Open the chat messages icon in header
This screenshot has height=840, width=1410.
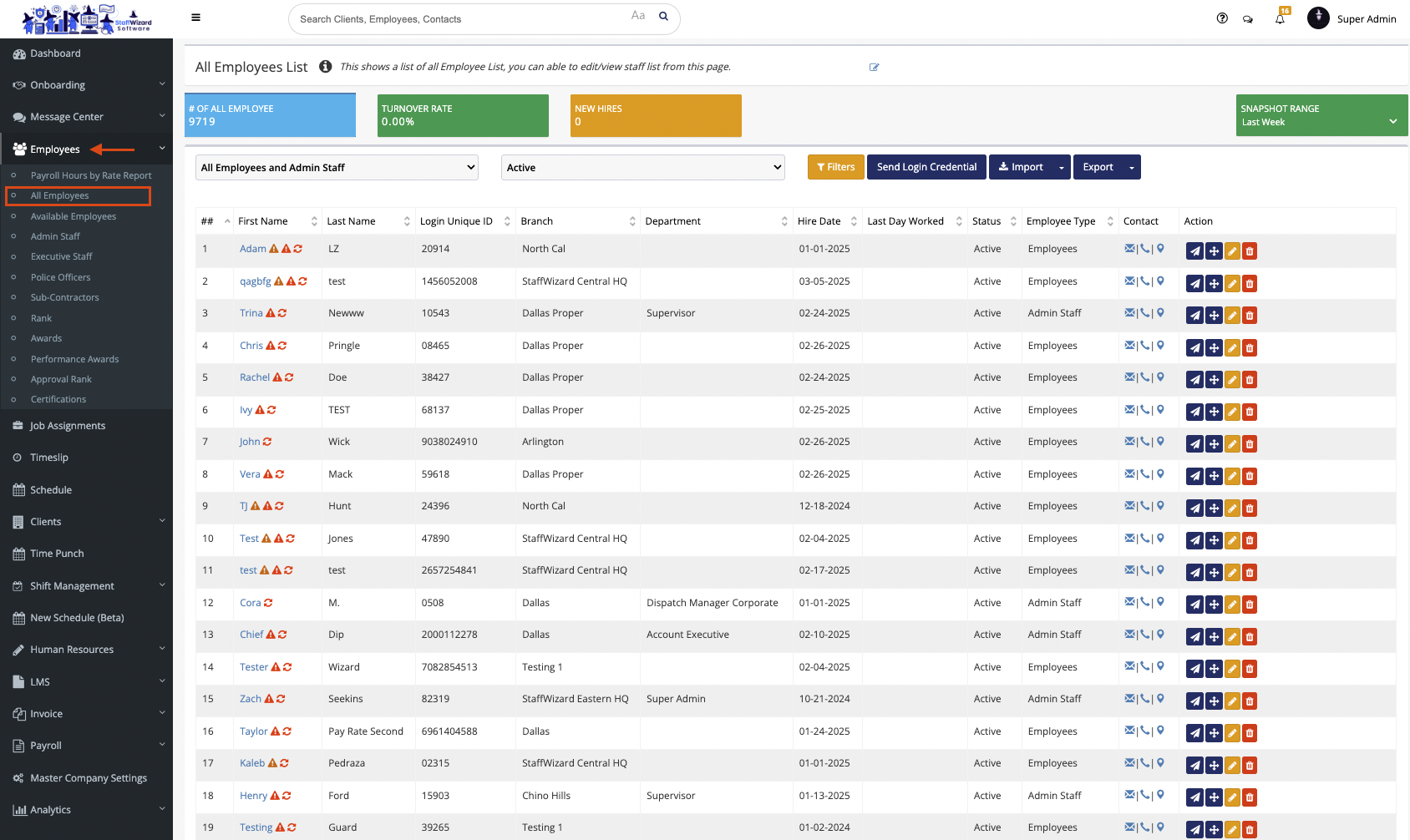(1248, 19)
